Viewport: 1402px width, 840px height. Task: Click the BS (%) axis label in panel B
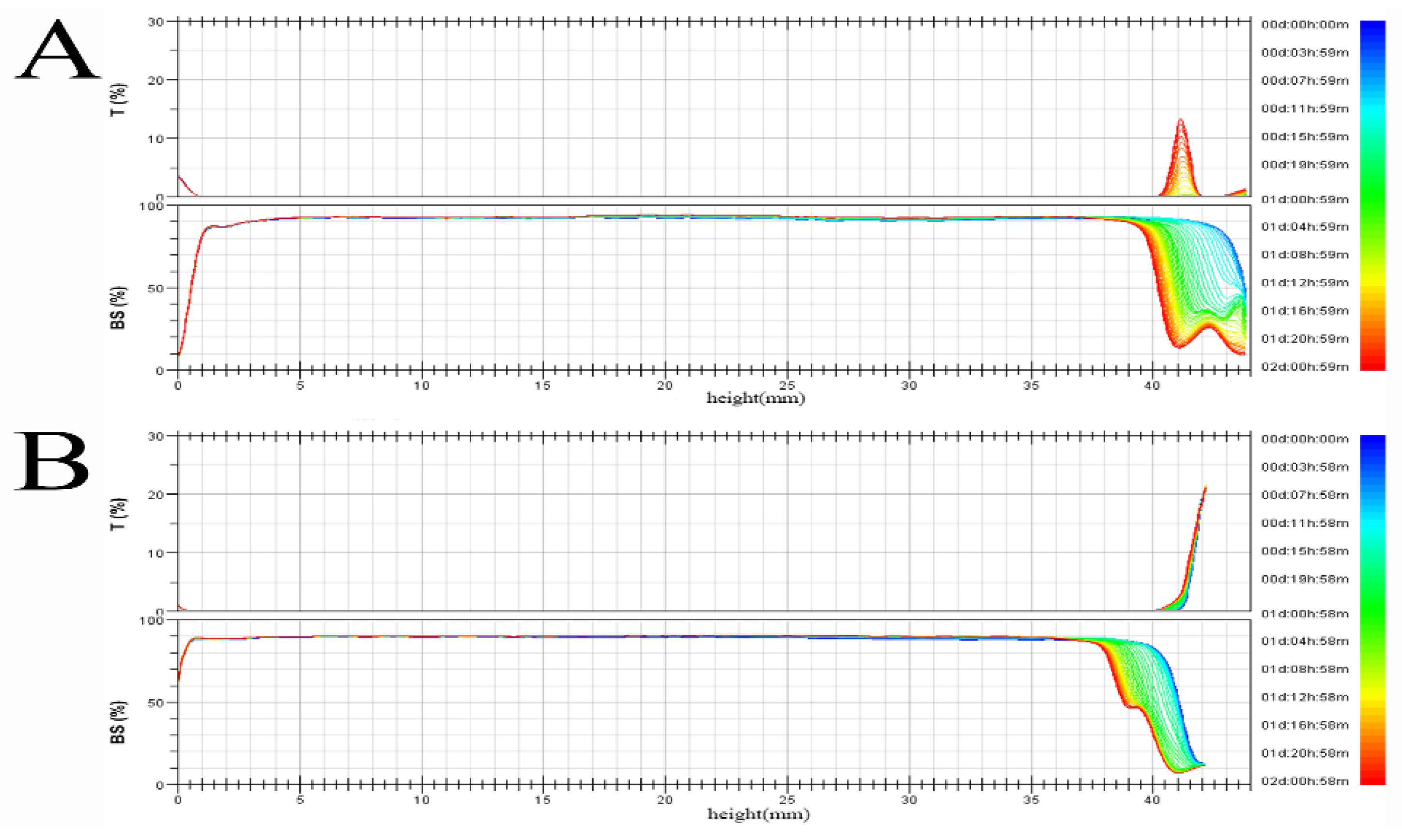[119, 722]
